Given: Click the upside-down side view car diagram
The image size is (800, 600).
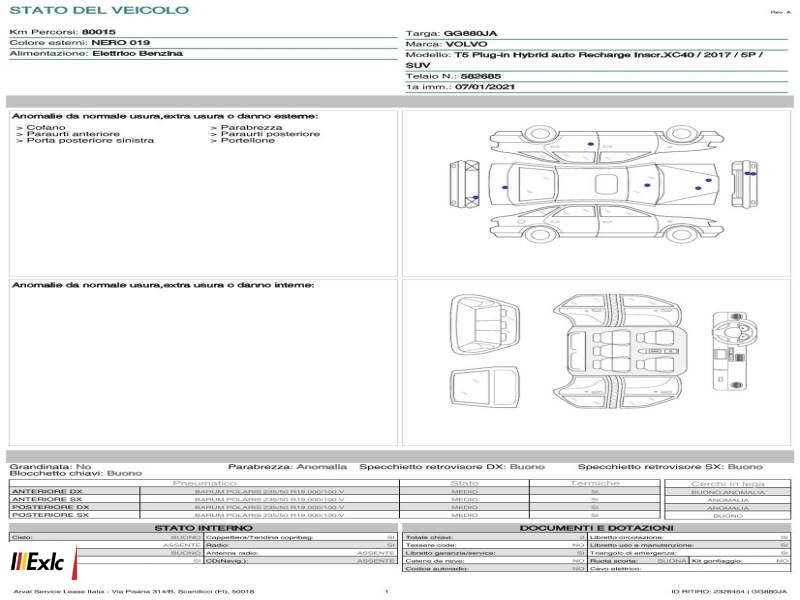Looking at the screenshot, I should (607, 144).
